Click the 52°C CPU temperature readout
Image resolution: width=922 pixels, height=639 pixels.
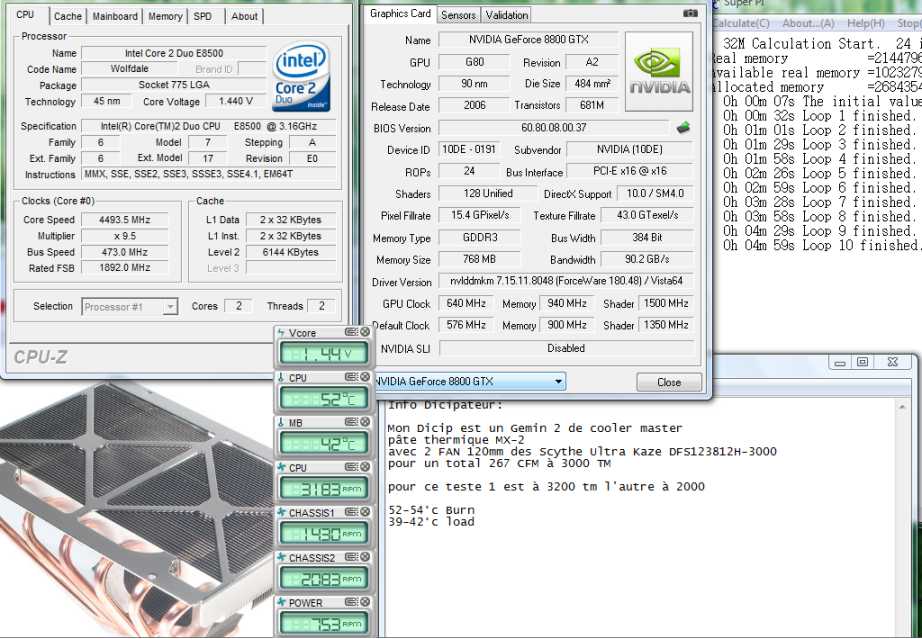(324, 398)
